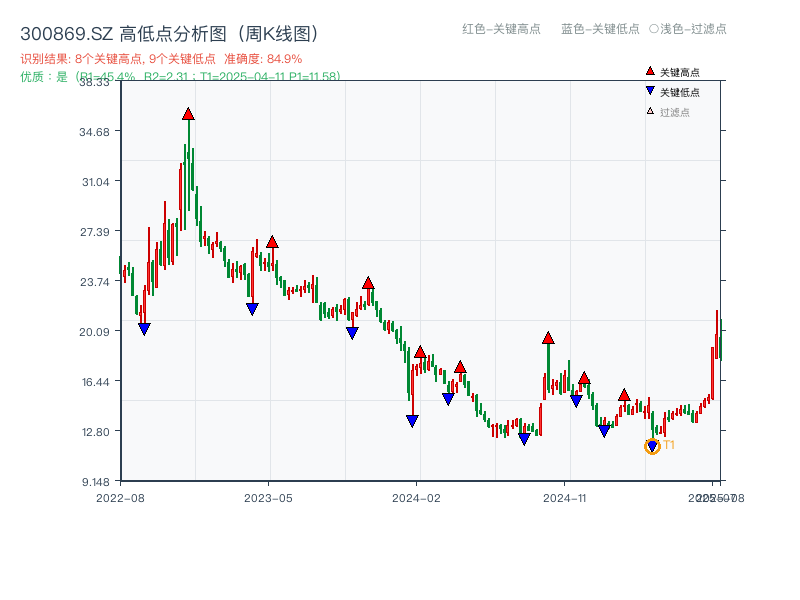800x600 pixels.
Task: Click the chart title 300869.SZ 高低点分析图
Action: pos(169,34)
